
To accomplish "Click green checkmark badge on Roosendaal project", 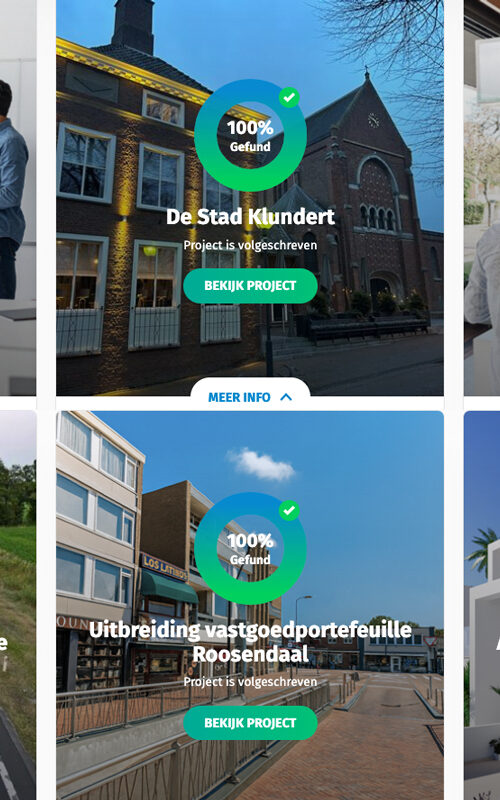I will coord(289,510).
